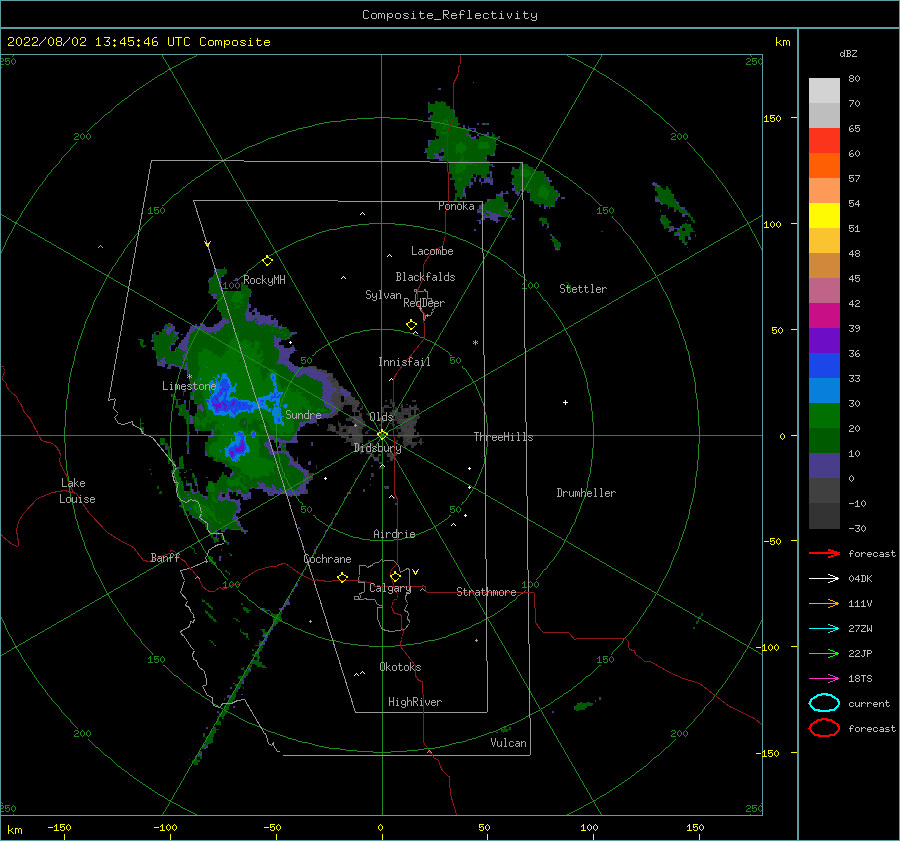Viewport: 900px width, 841px height.
Task: Click the RedDeer city label
Action: click(x=424, y=303)
